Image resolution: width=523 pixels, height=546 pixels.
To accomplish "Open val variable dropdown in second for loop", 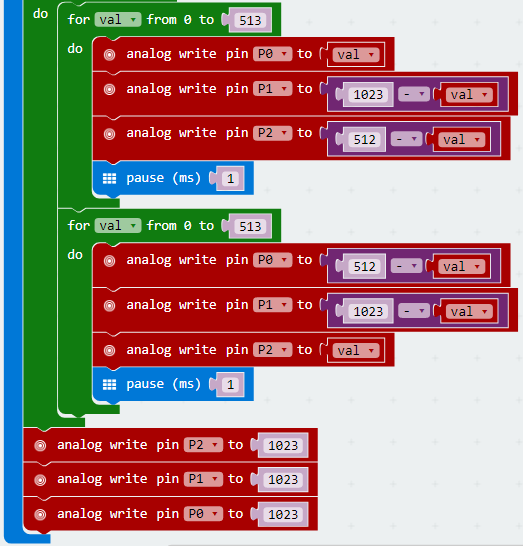I will point(118,226).
